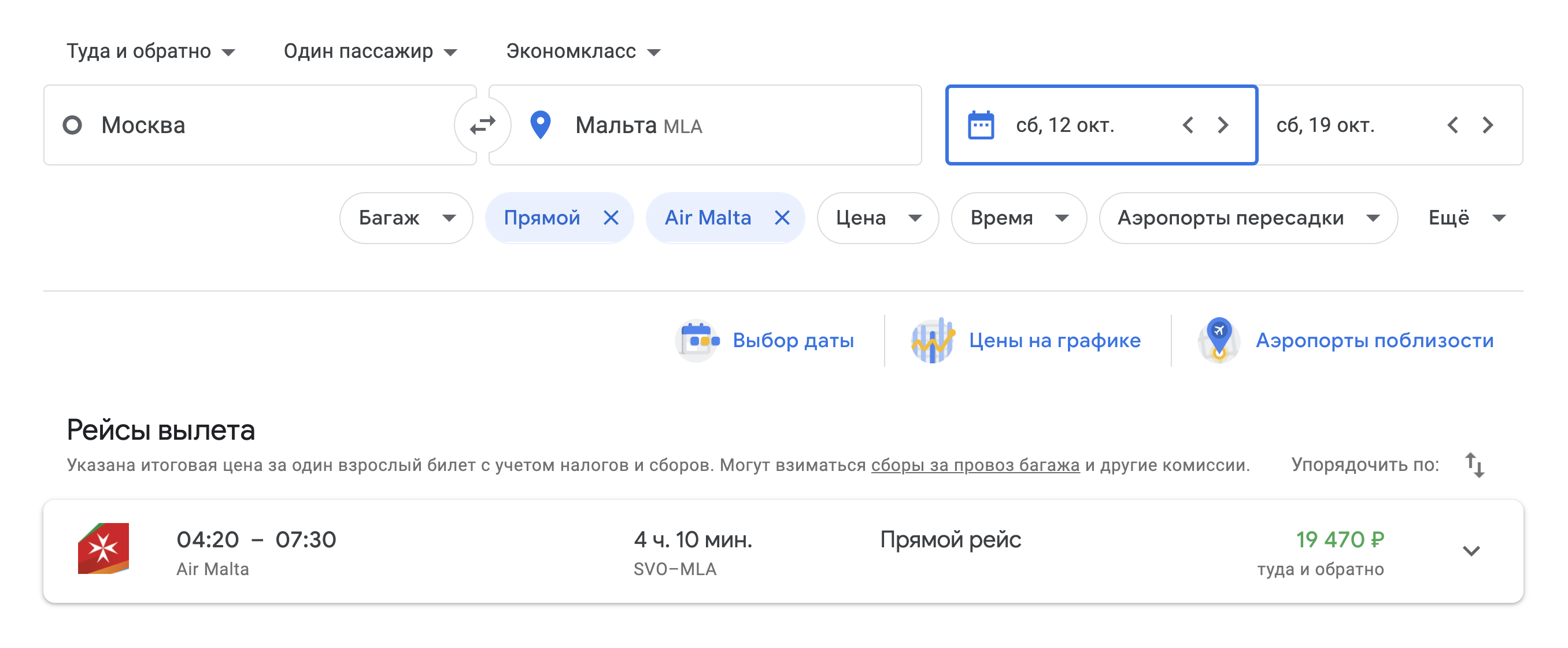Screen dimensions: 1568x648
Task: Click the Аэропорты поблизости map pin icon
Action: coord(1219,340)
